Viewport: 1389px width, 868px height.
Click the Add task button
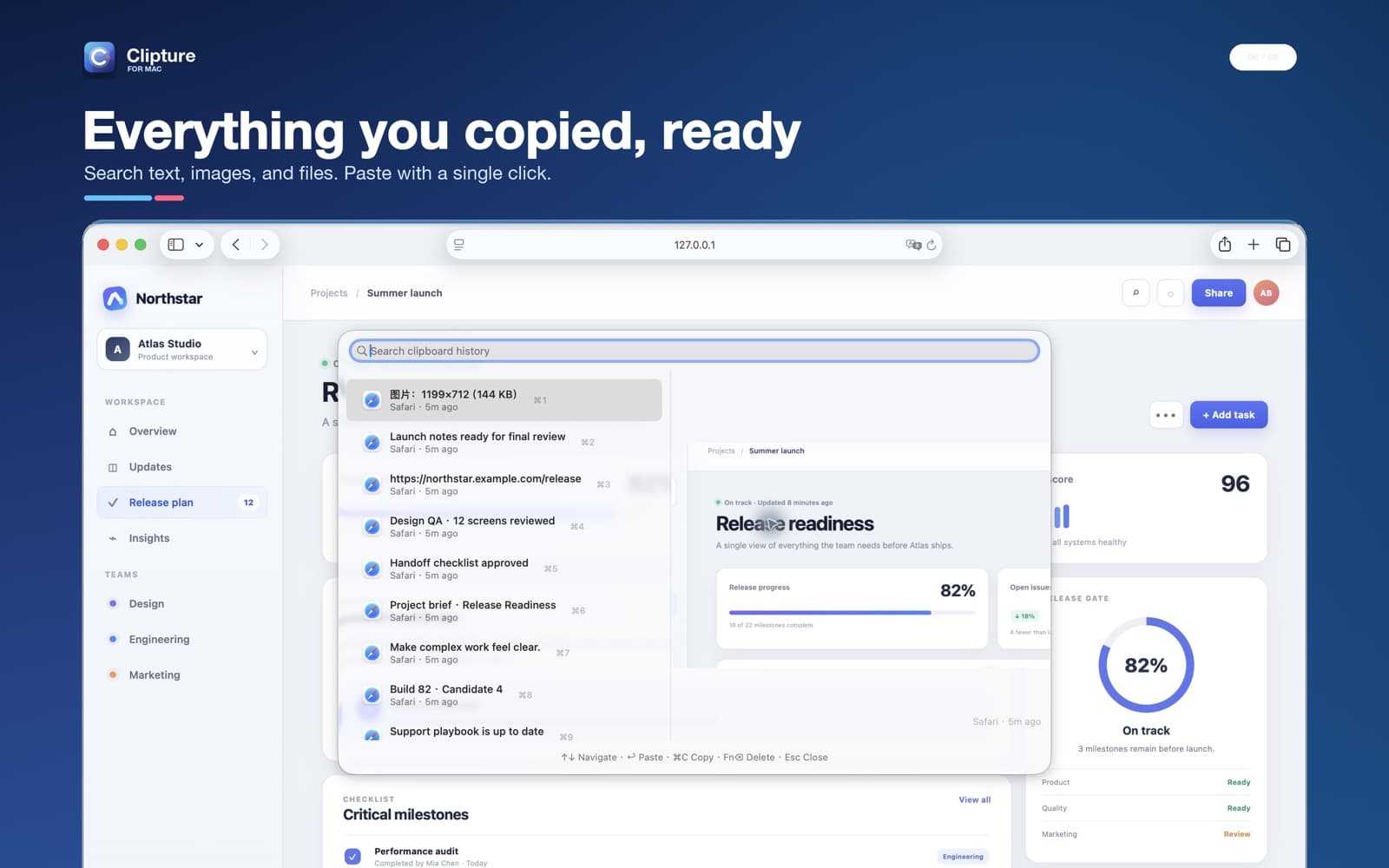click(1228, 415)
